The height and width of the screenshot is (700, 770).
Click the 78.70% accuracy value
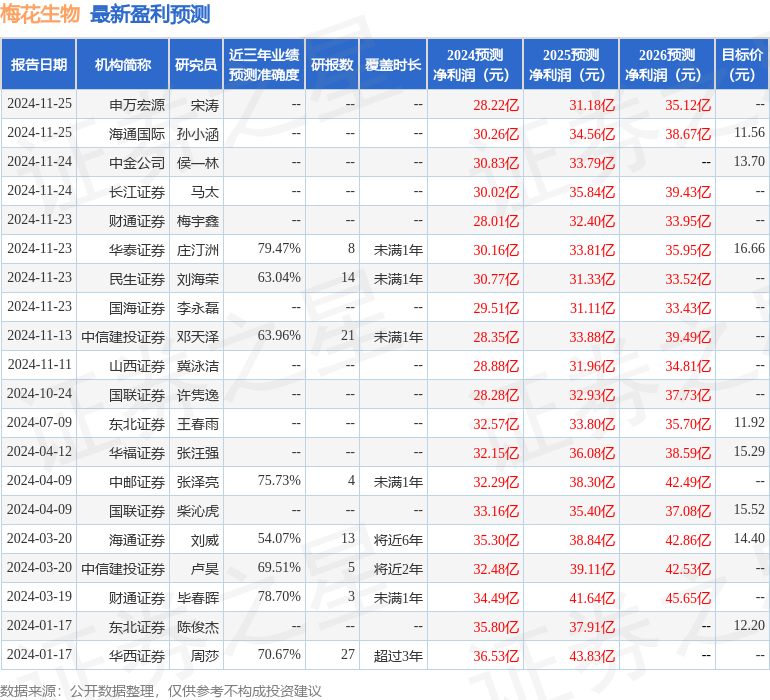tap(279, 597)
